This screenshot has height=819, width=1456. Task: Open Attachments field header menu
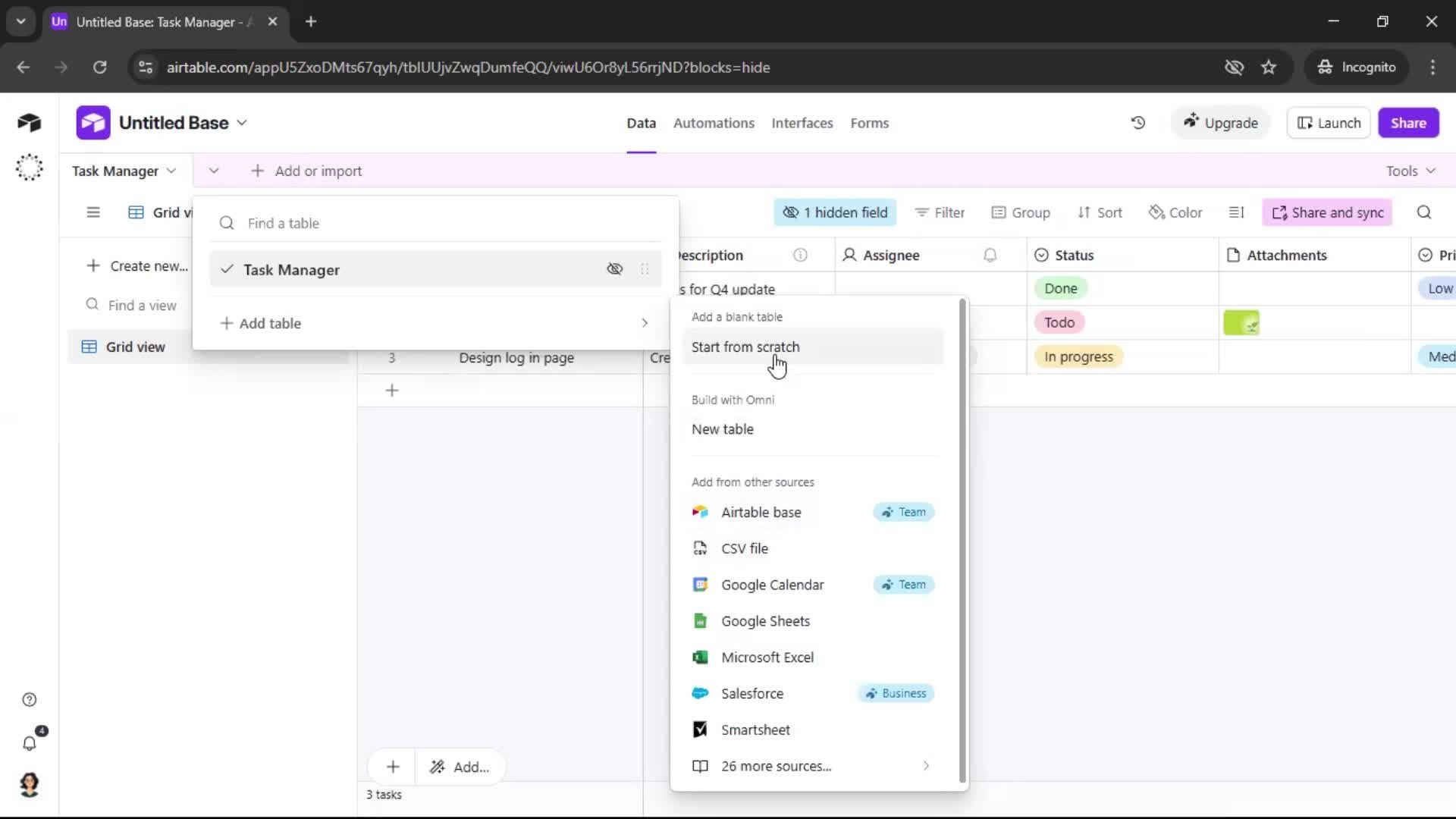pos(1314,256)
